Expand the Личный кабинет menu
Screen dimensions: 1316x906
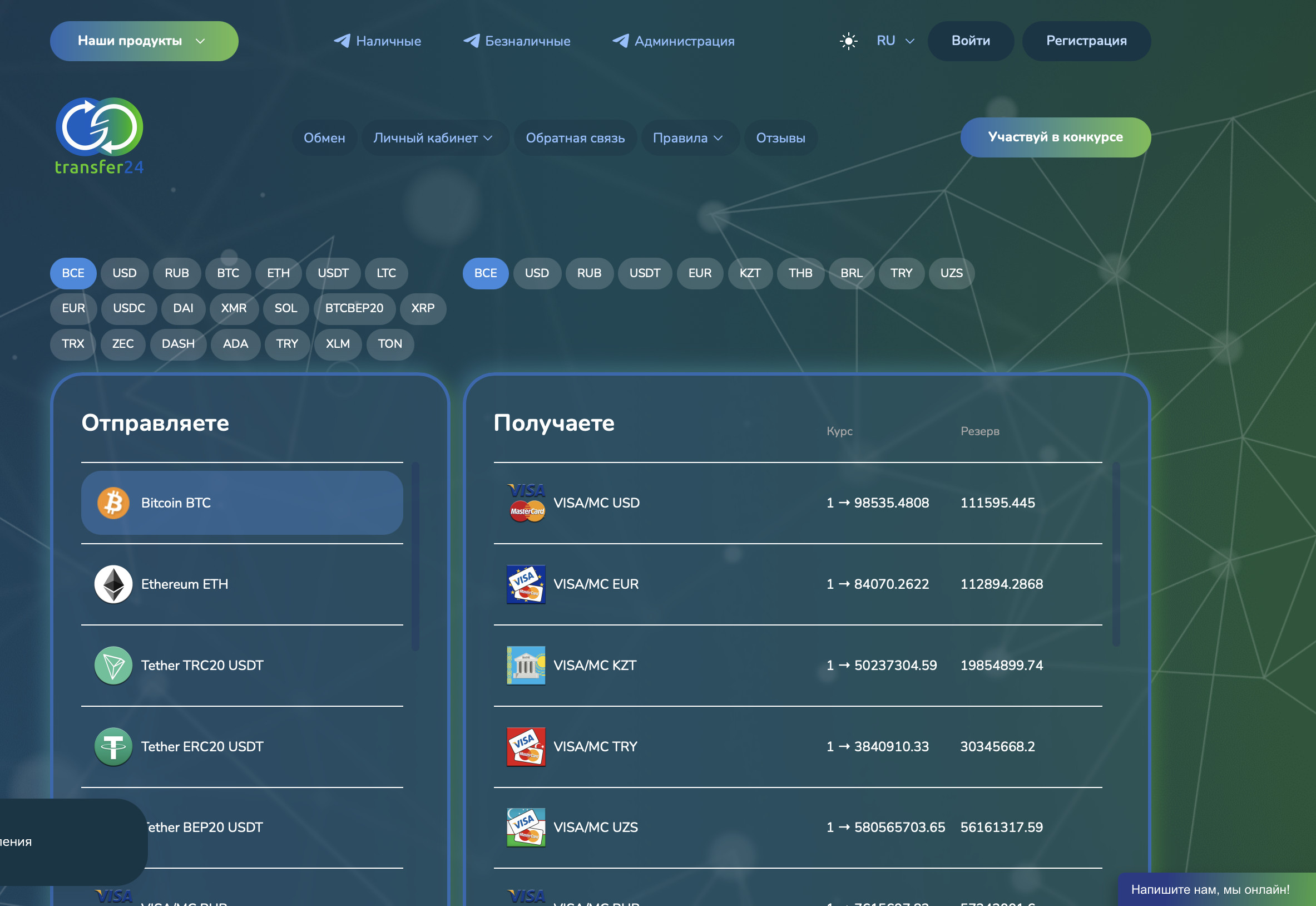tap(433, 138)
